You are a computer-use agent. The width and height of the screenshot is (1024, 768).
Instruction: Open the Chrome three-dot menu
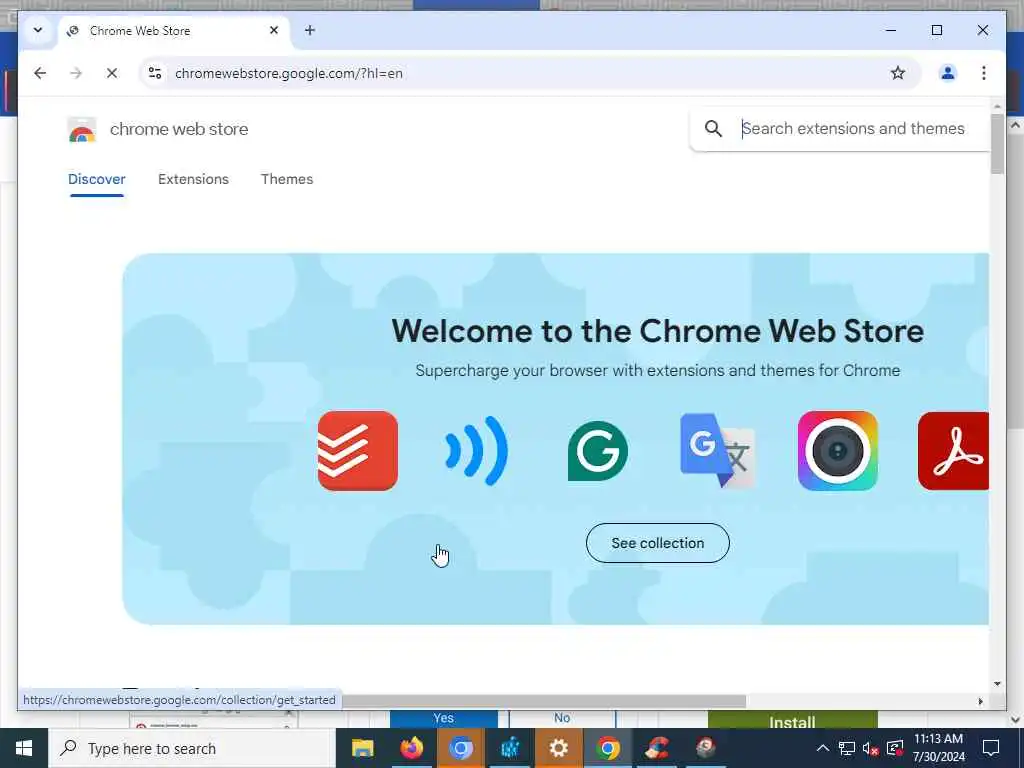(x=984, y=73)
